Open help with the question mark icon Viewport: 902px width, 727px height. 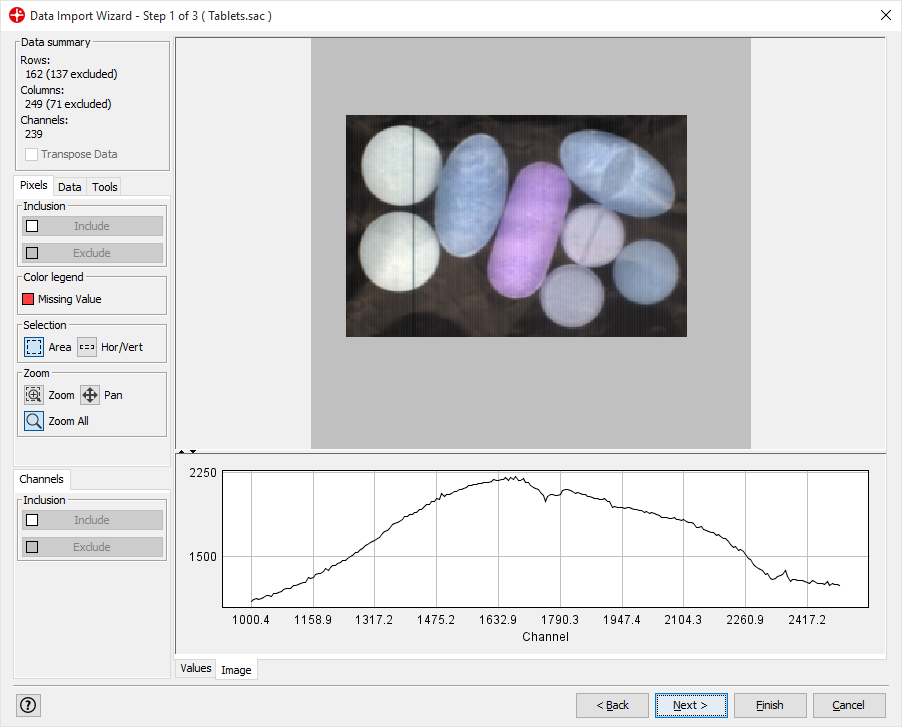click(x=28, y=705)
